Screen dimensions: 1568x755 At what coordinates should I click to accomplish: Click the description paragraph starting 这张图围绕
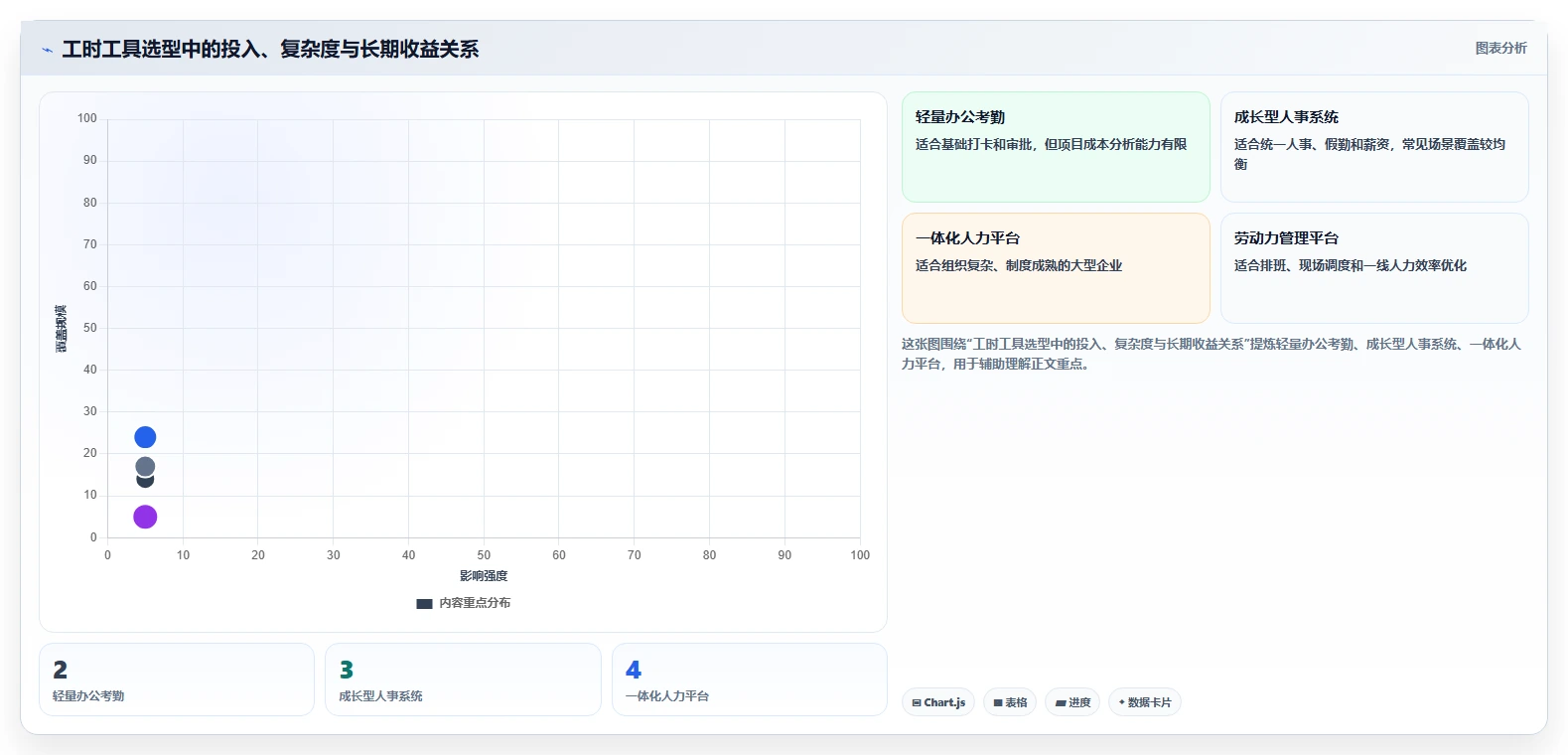pyautogui.click(x=1211, y=354)
